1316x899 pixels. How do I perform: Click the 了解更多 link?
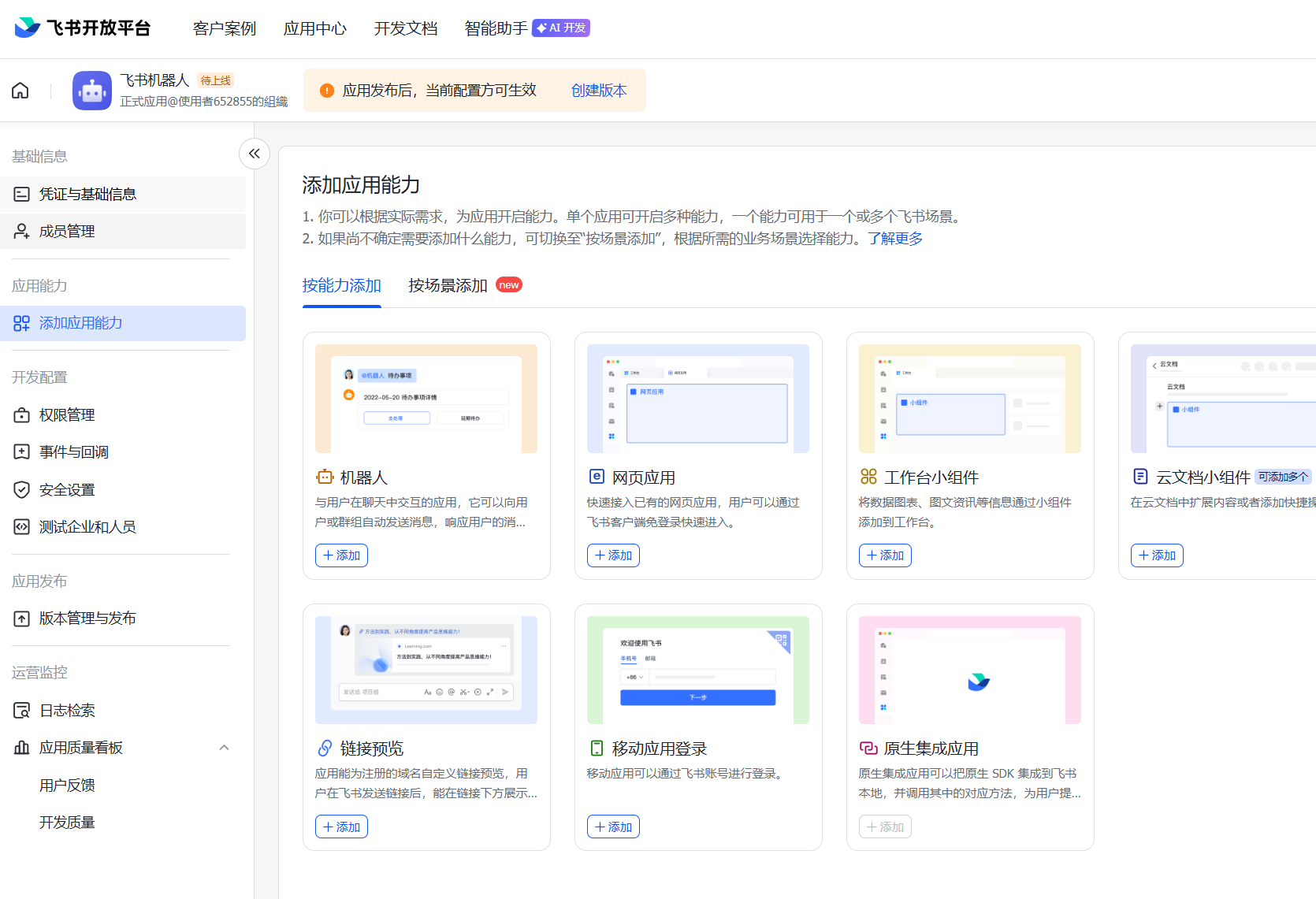click(895, 239)
